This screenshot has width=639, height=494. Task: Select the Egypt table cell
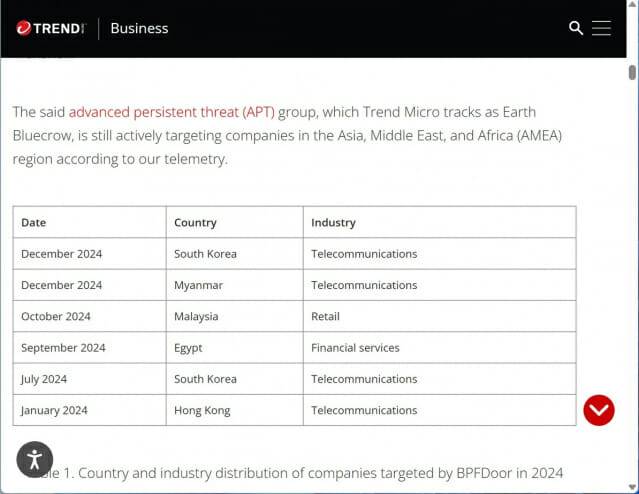click(235, 348)
